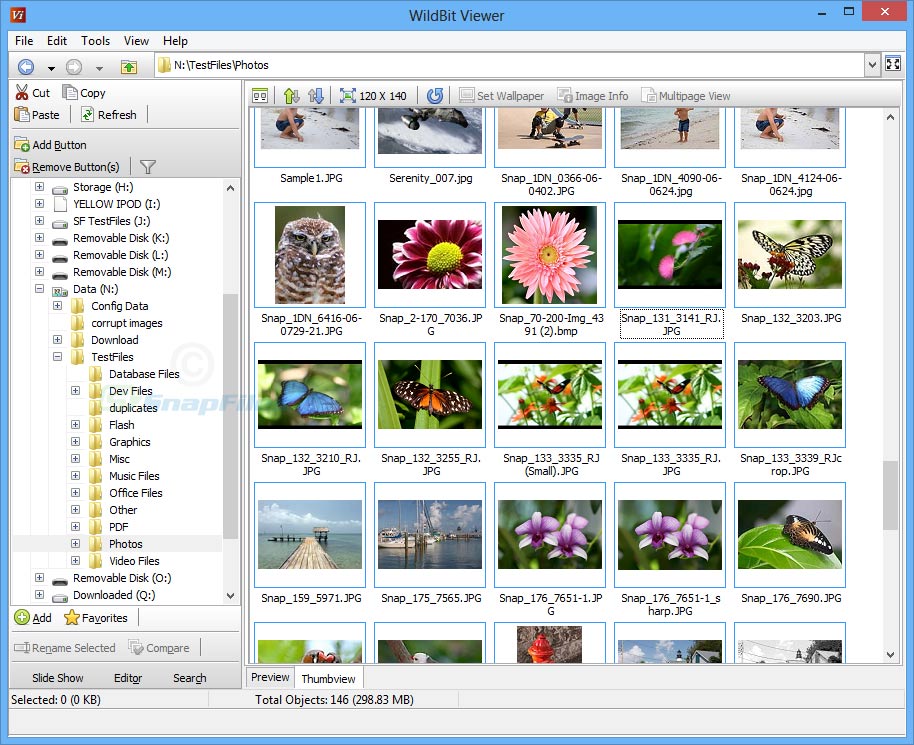Open the Tools menu
The image size is (914, 745).
[x=95, y=41]
